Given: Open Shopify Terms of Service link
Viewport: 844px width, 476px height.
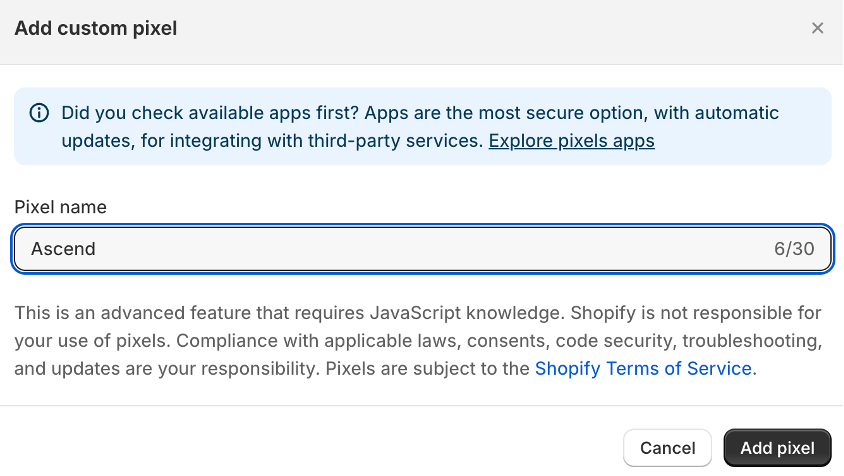Looking at the screenshot, I should pos(643,368).
